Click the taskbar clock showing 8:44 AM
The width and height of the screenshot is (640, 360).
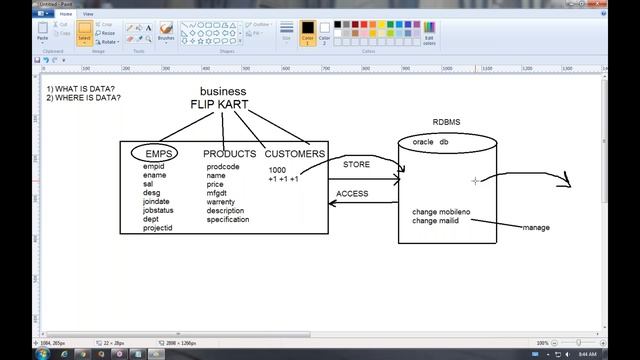587,354
